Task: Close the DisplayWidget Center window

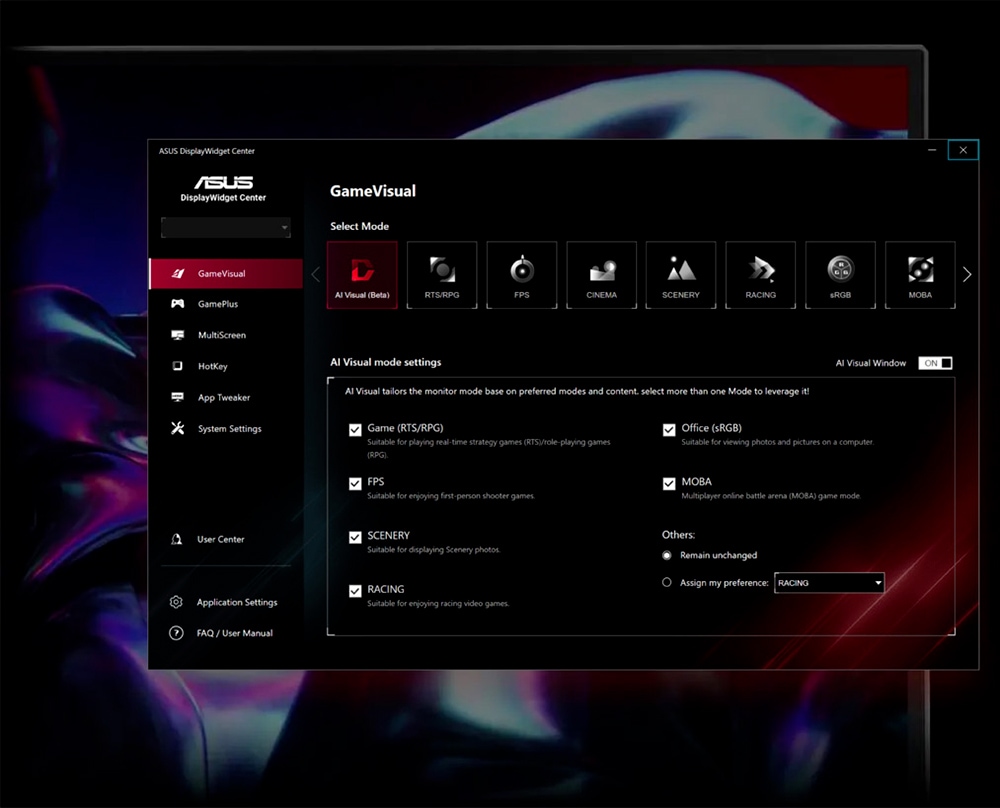Action: tap(963, 150)
